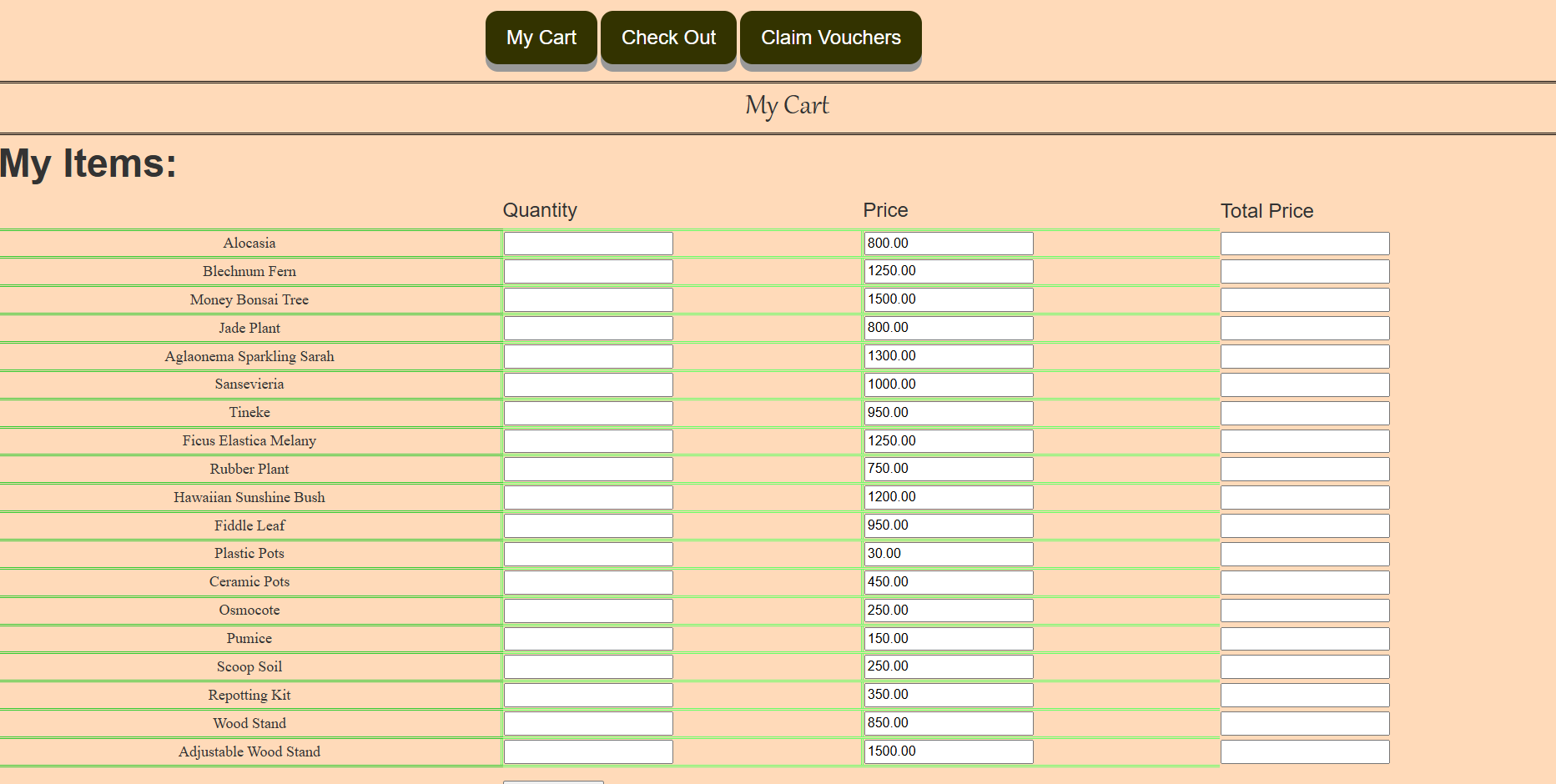Click Money Bonsai Tree price 1500.00
1556x784 pixels.
coord(949,299)
